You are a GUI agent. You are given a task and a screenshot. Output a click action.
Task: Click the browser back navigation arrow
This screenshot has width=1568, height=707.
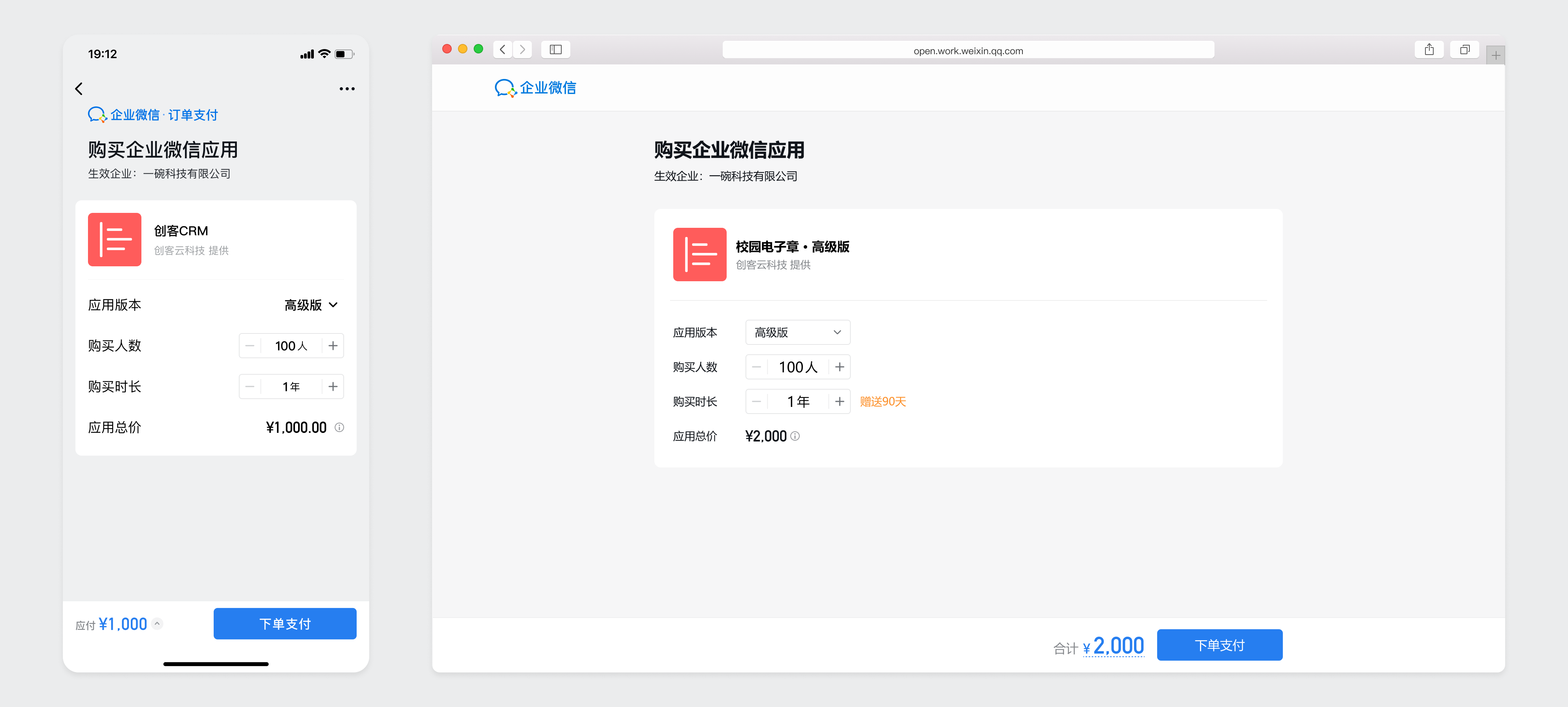point(502,49)
